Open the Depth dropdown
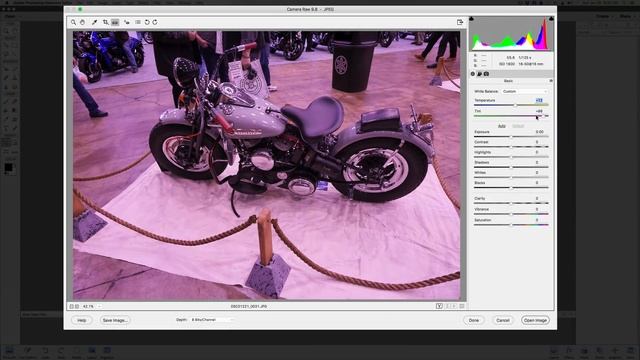This screenshot has height=360, width=640. click(213, 320)
